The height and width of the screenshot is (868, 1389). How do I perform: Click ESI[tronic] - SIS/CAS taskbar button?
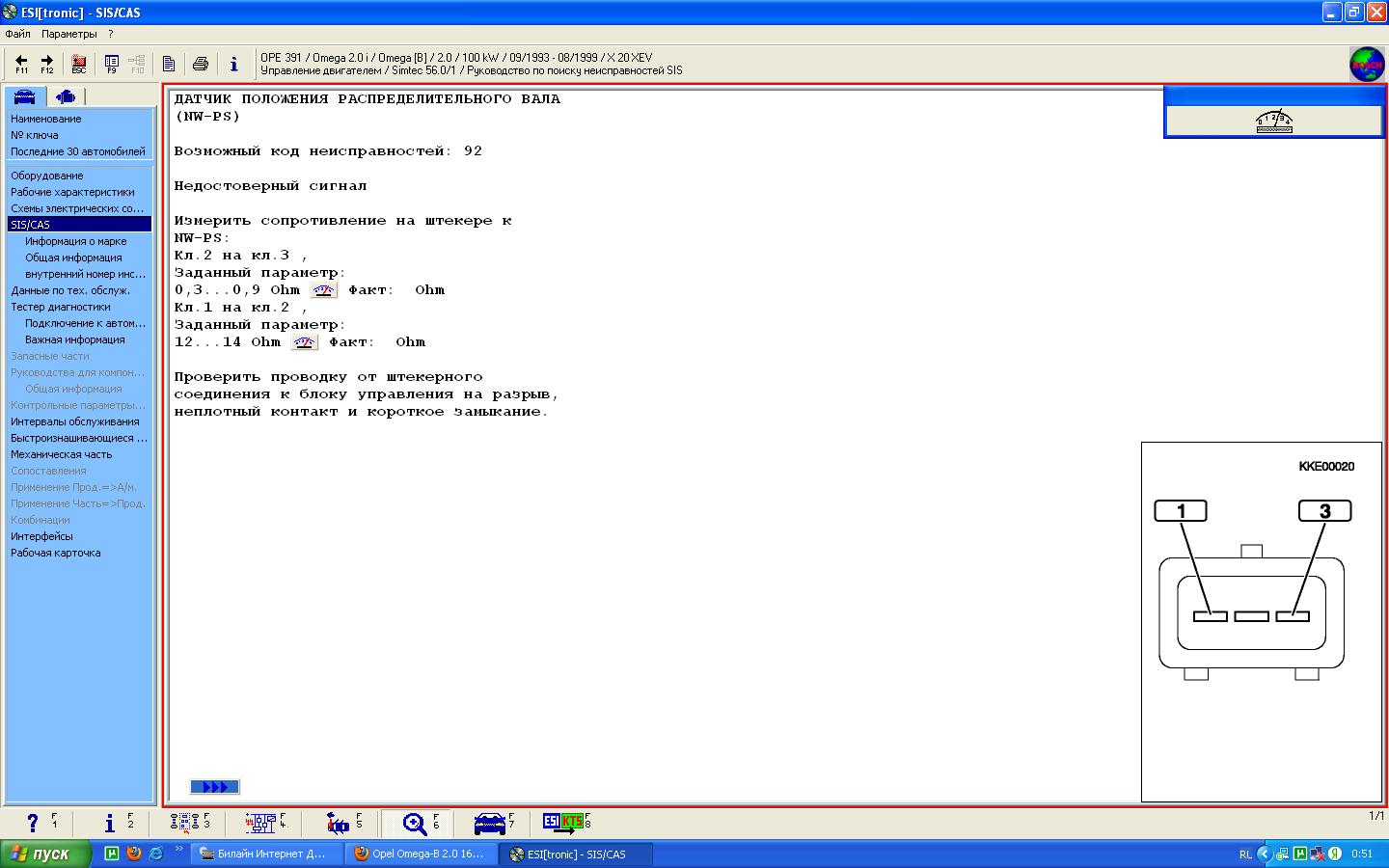(577, 854)
